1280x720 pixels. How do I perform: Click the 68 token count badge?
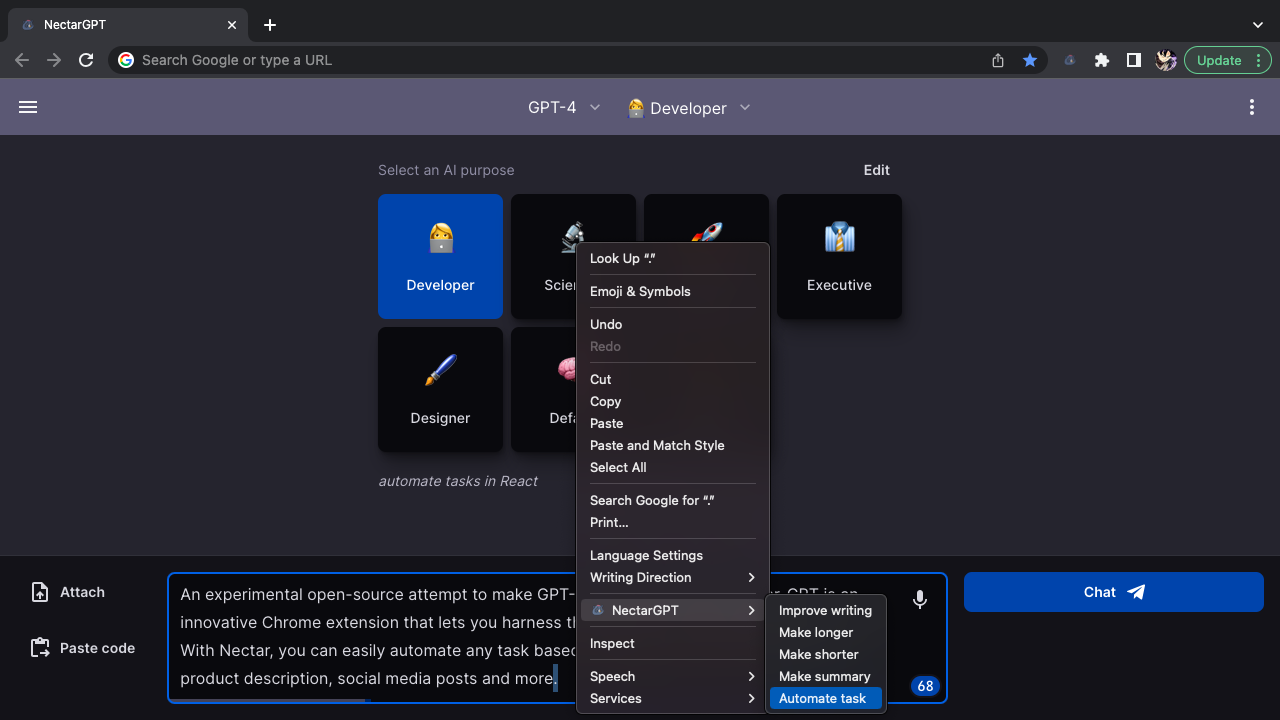point(925,686)
